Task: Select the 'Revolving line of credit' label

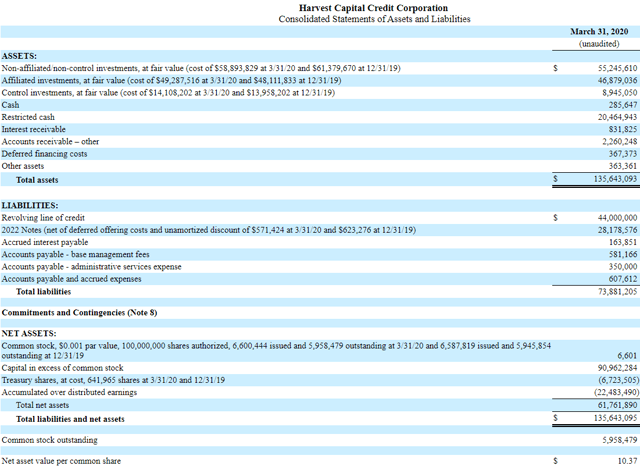Action: [43, 218]
